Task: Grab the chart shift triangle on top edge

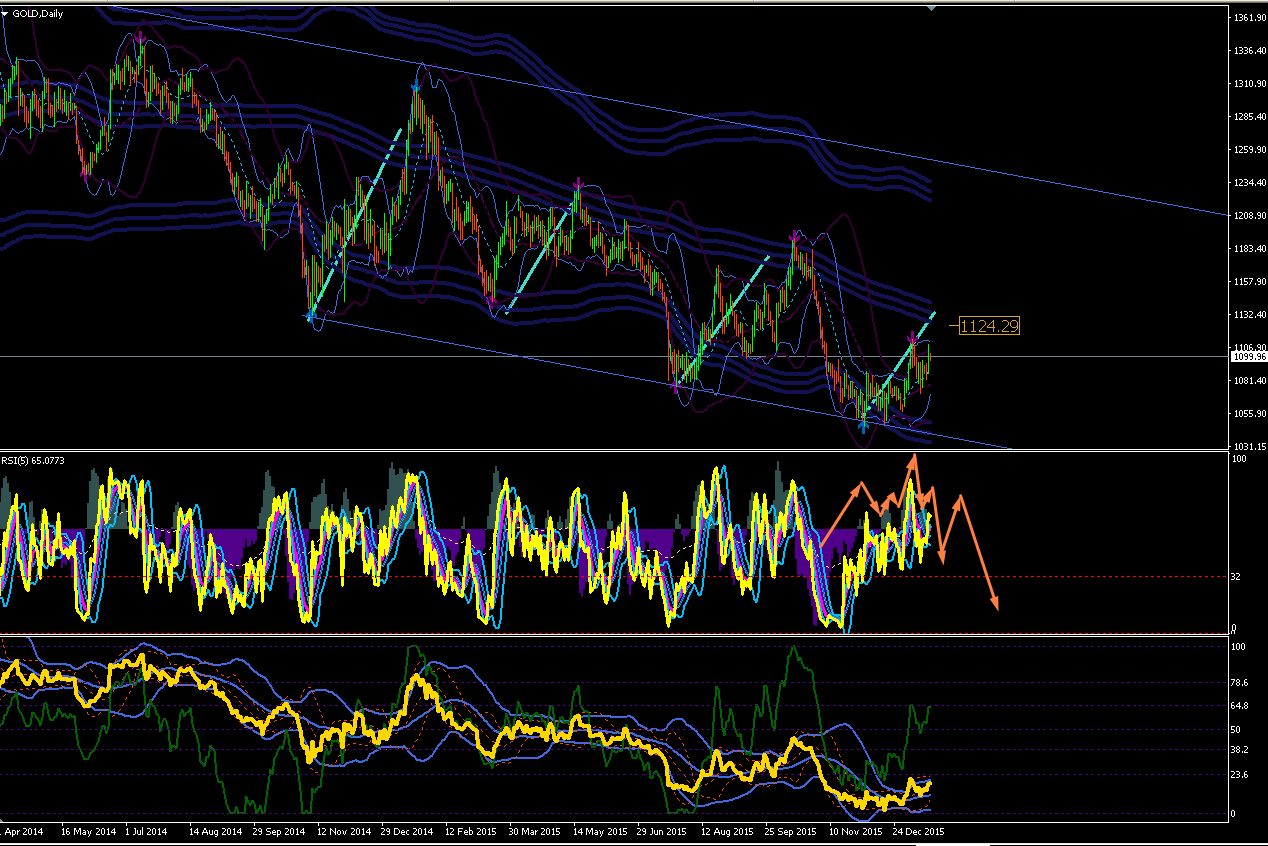Action: (x=932, y=7)
